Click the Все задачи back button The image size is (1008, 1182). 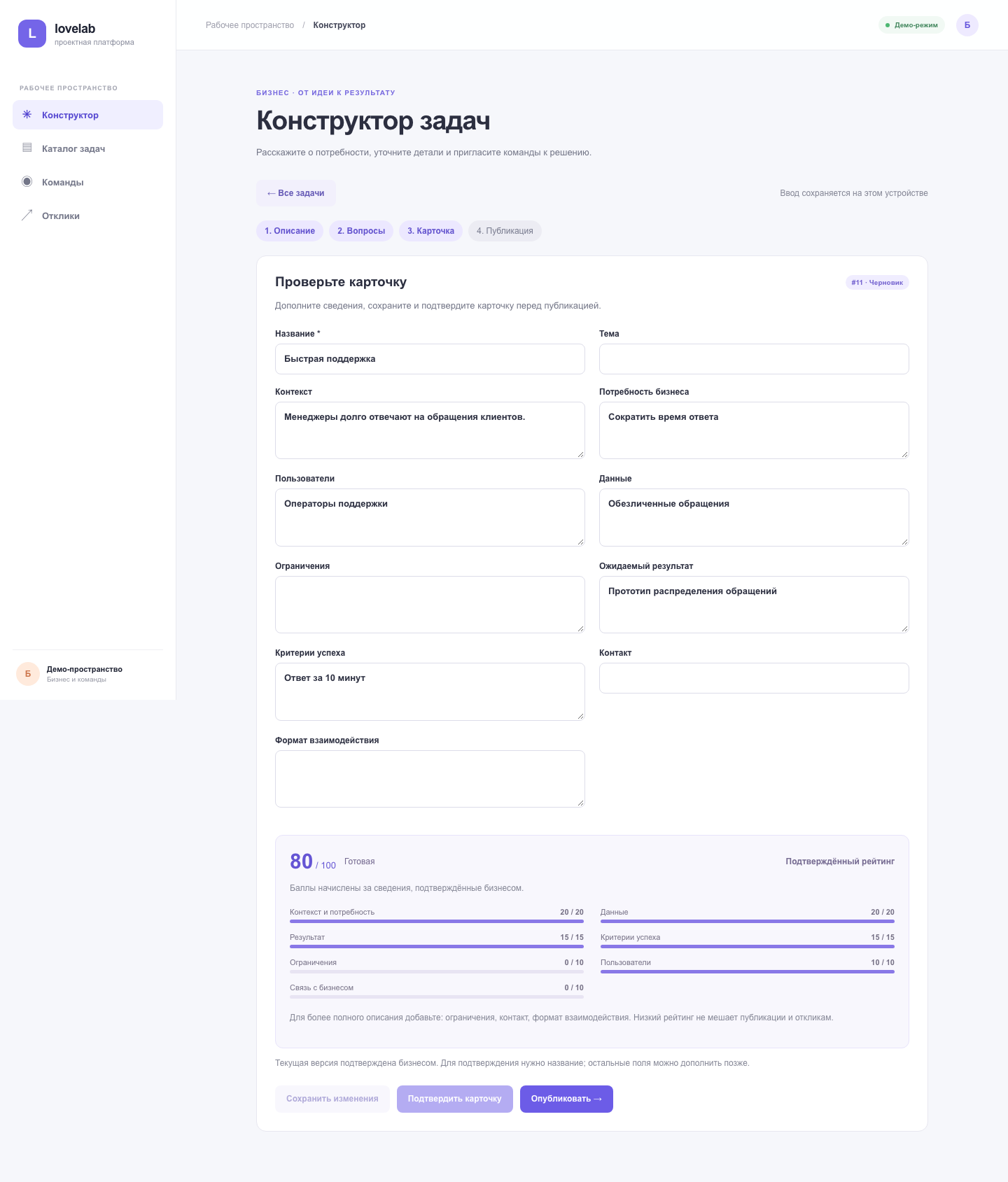click(x=296, y=193)
